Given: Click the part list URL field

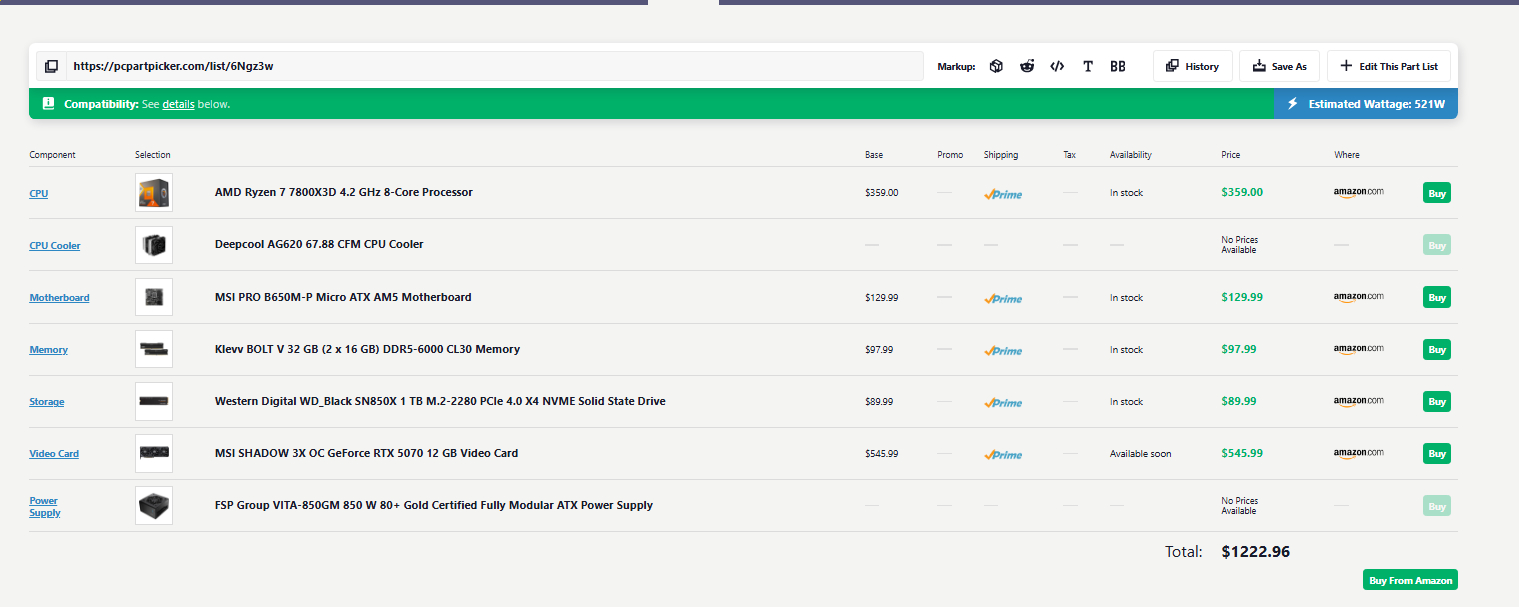Looking at the screenshot, I should click(495, 66).
